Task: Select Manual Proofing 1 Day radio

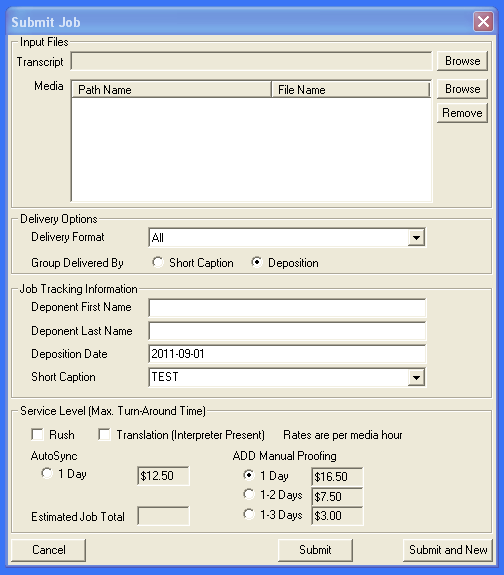Action: coord(249,475)
